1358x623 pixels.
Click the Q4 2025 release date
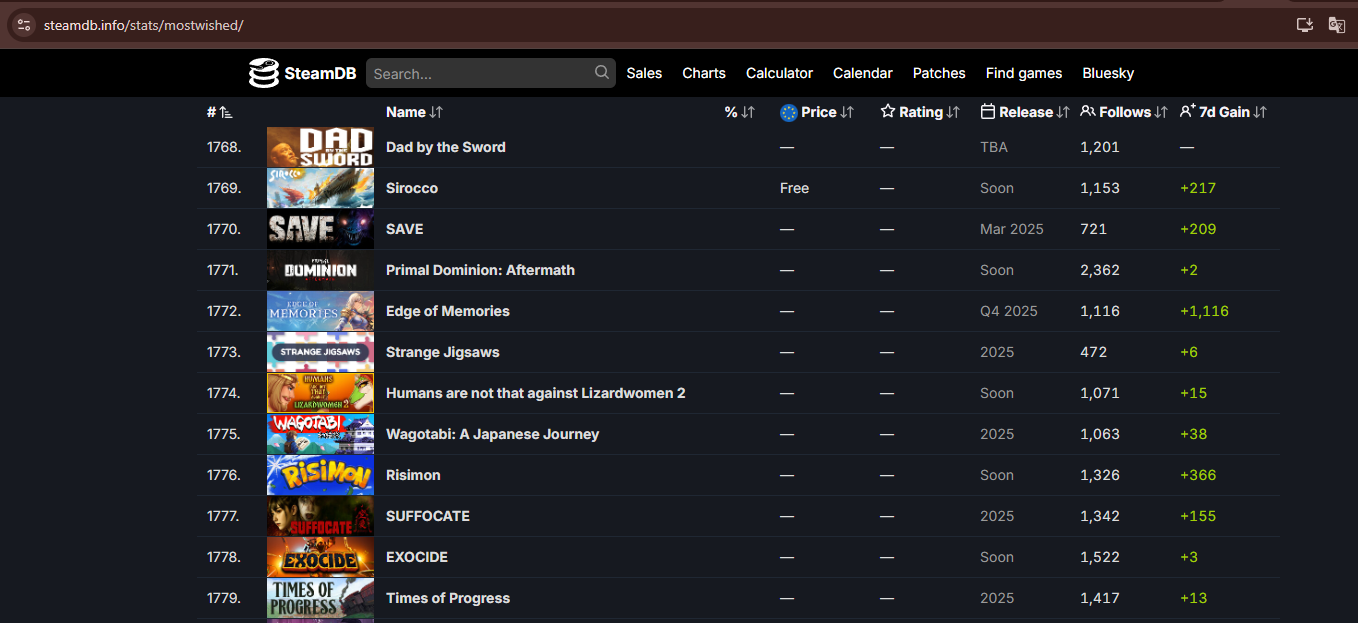(x=1009, y=311)
